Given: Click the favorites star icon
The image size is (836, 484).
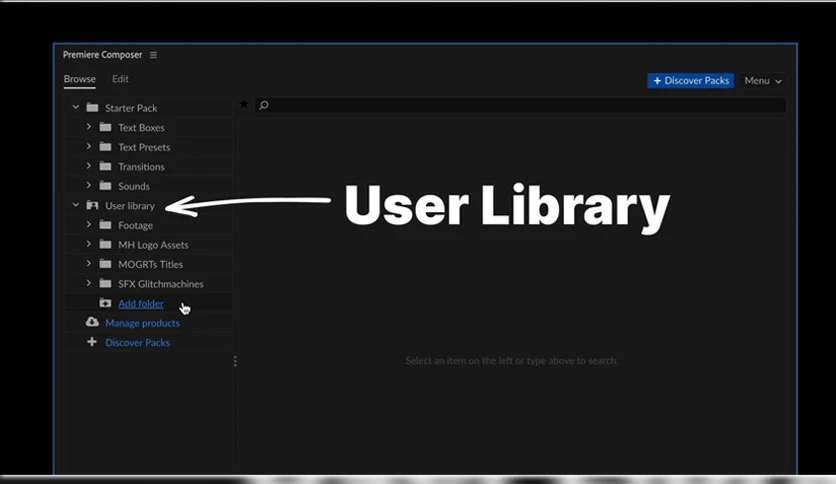Looking at the screenshot, I should pos(244,104).
